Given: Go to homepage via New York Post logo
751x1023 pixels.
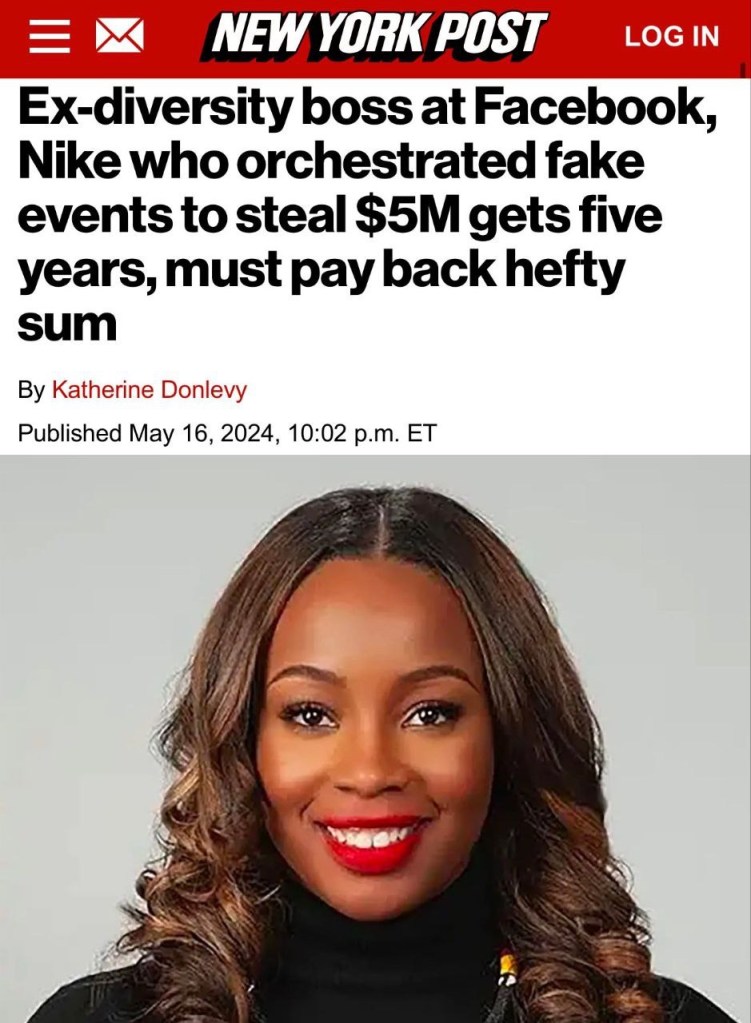Looking at the screenshot, I should click(x=376, y=36).
